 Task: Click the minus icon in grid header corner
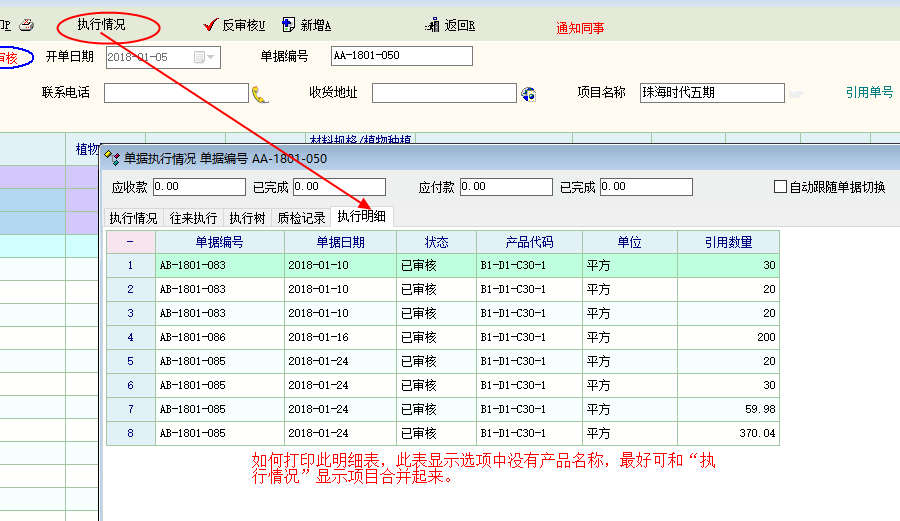tap(130, 242)
